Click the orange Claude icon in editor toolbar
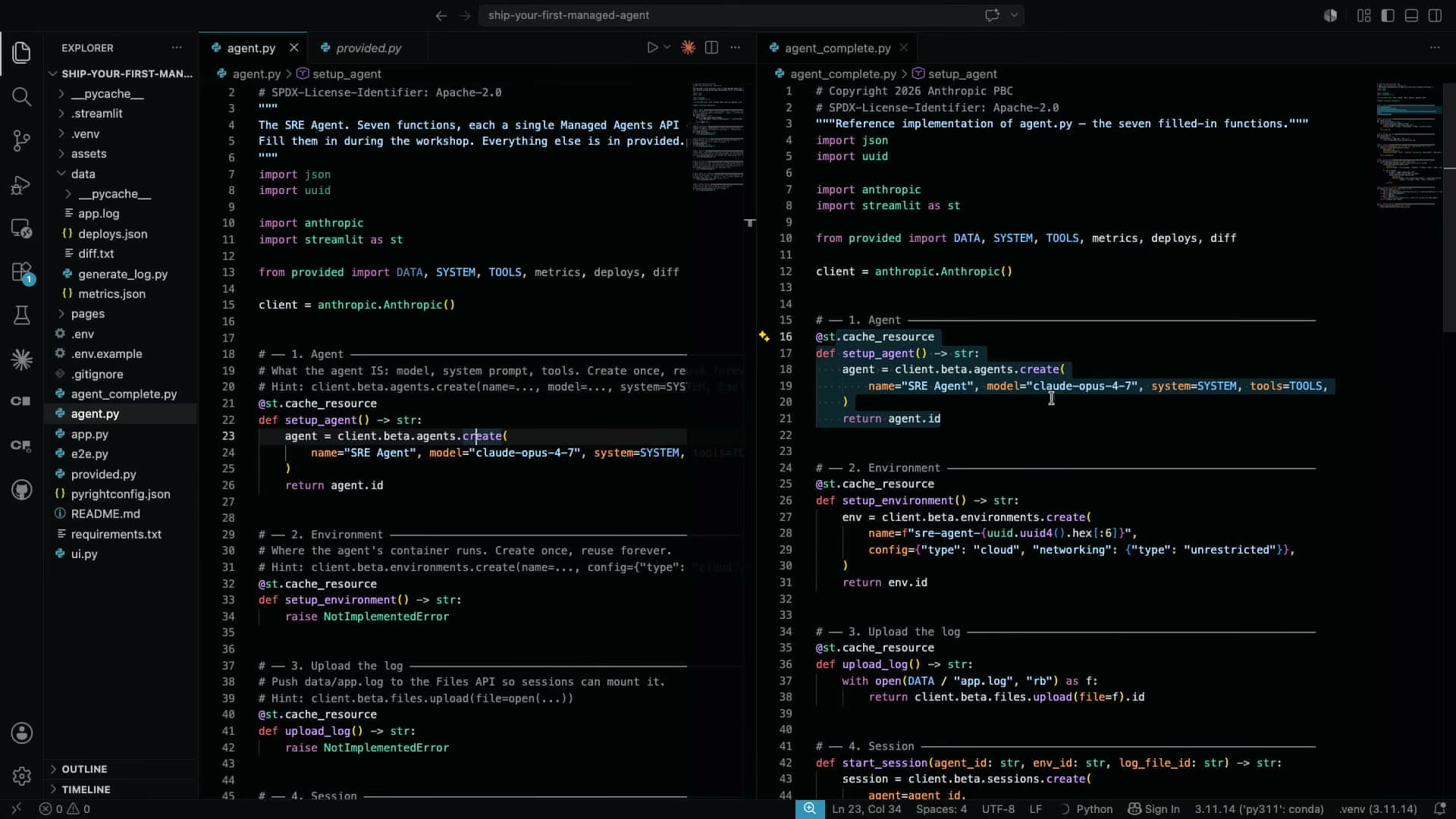This screenshot has width=1456, height=819. coord(688,48)
